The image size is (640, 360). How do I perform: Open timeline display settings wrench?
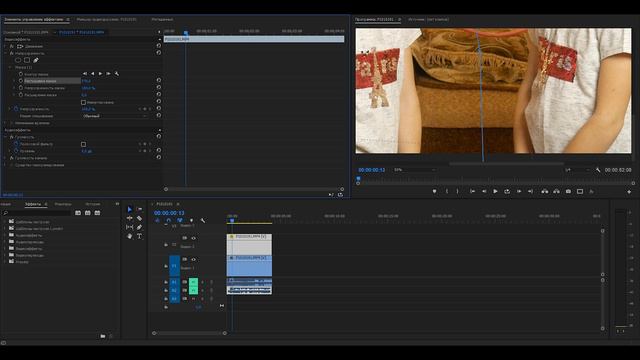203,220
